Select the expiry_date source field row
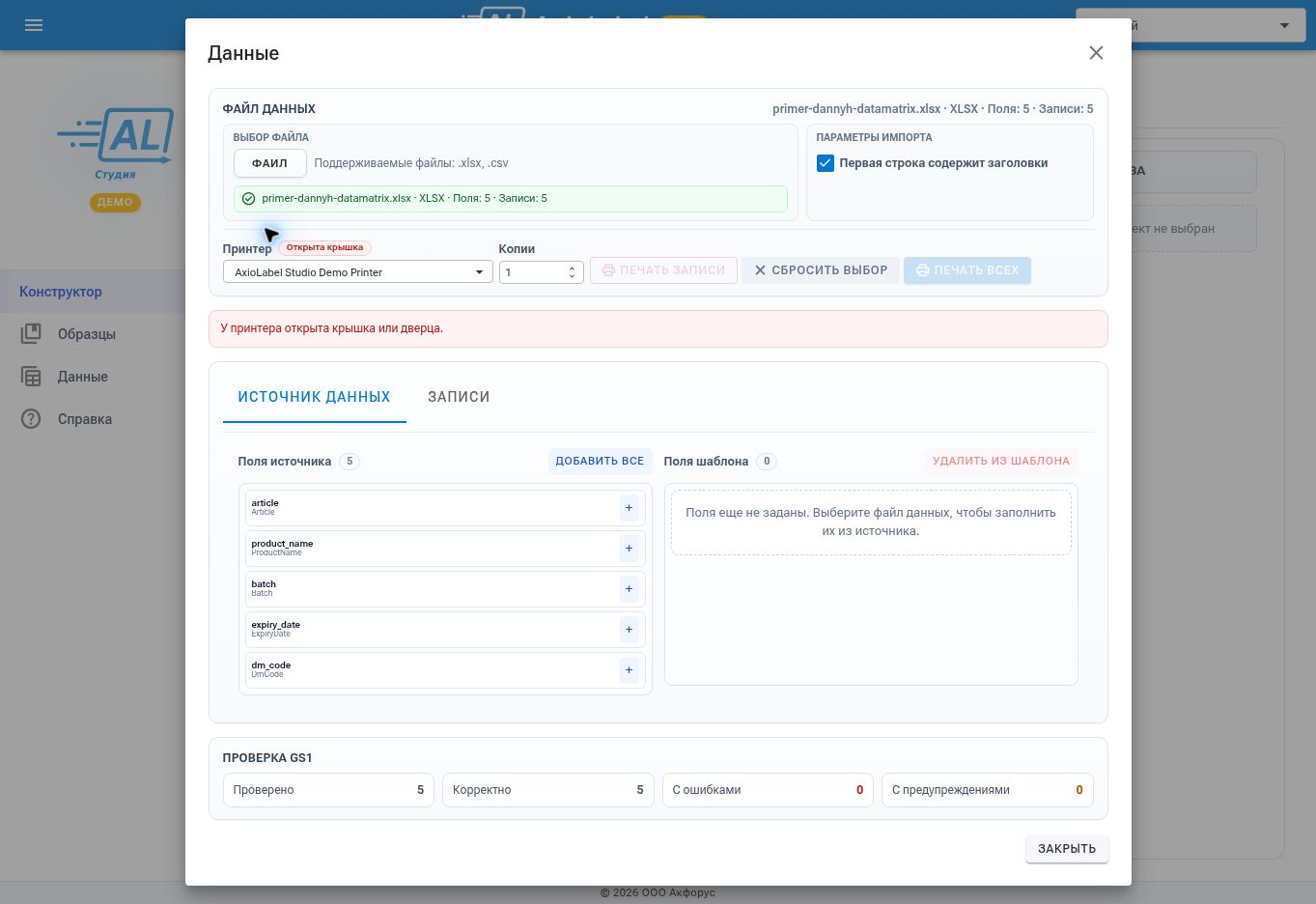This screenshot has height=904, width=1316. pyautogui.click(x=445, y=630)
